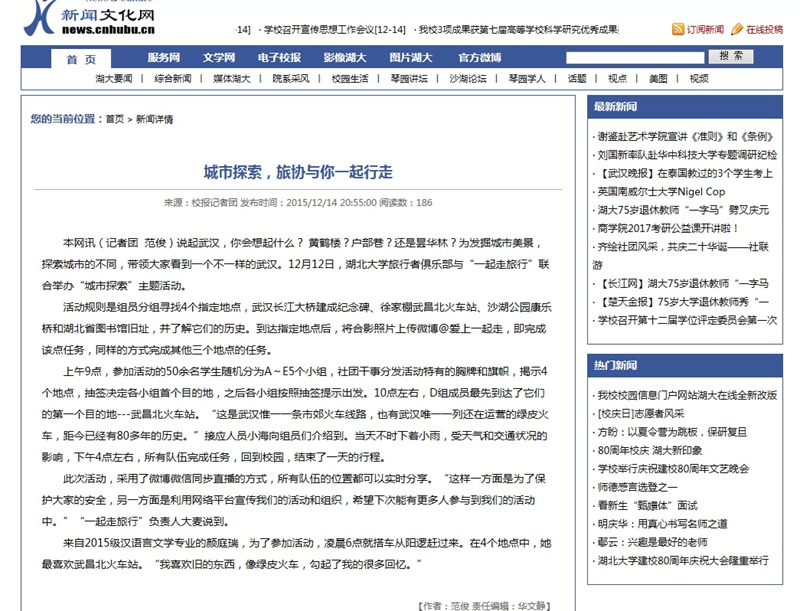Open the 首页 navigation tab
This screenshot has height=611, width=800.
click(x=82, y=59)
